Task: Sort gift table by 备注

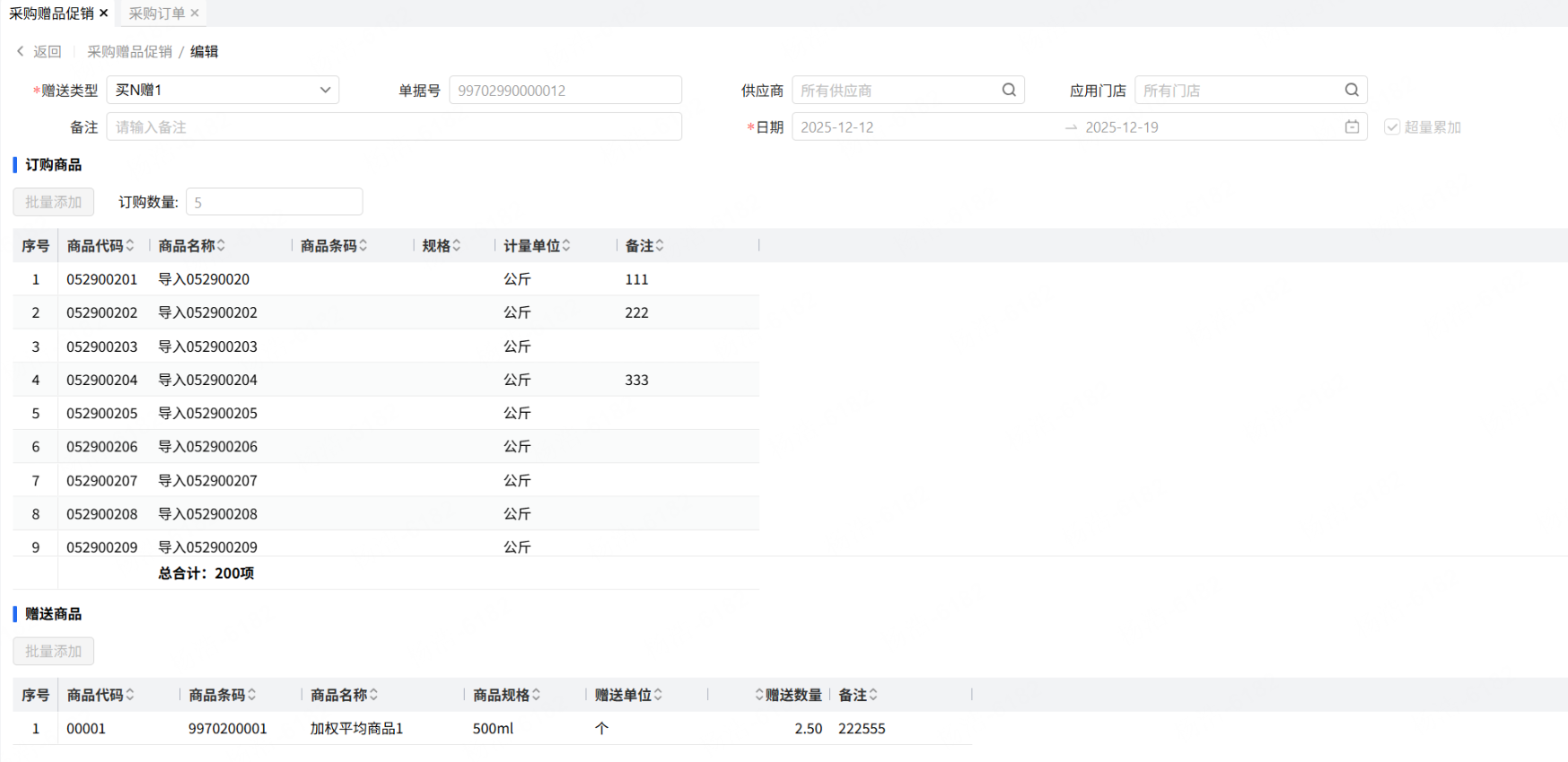Action: point(872,696)
